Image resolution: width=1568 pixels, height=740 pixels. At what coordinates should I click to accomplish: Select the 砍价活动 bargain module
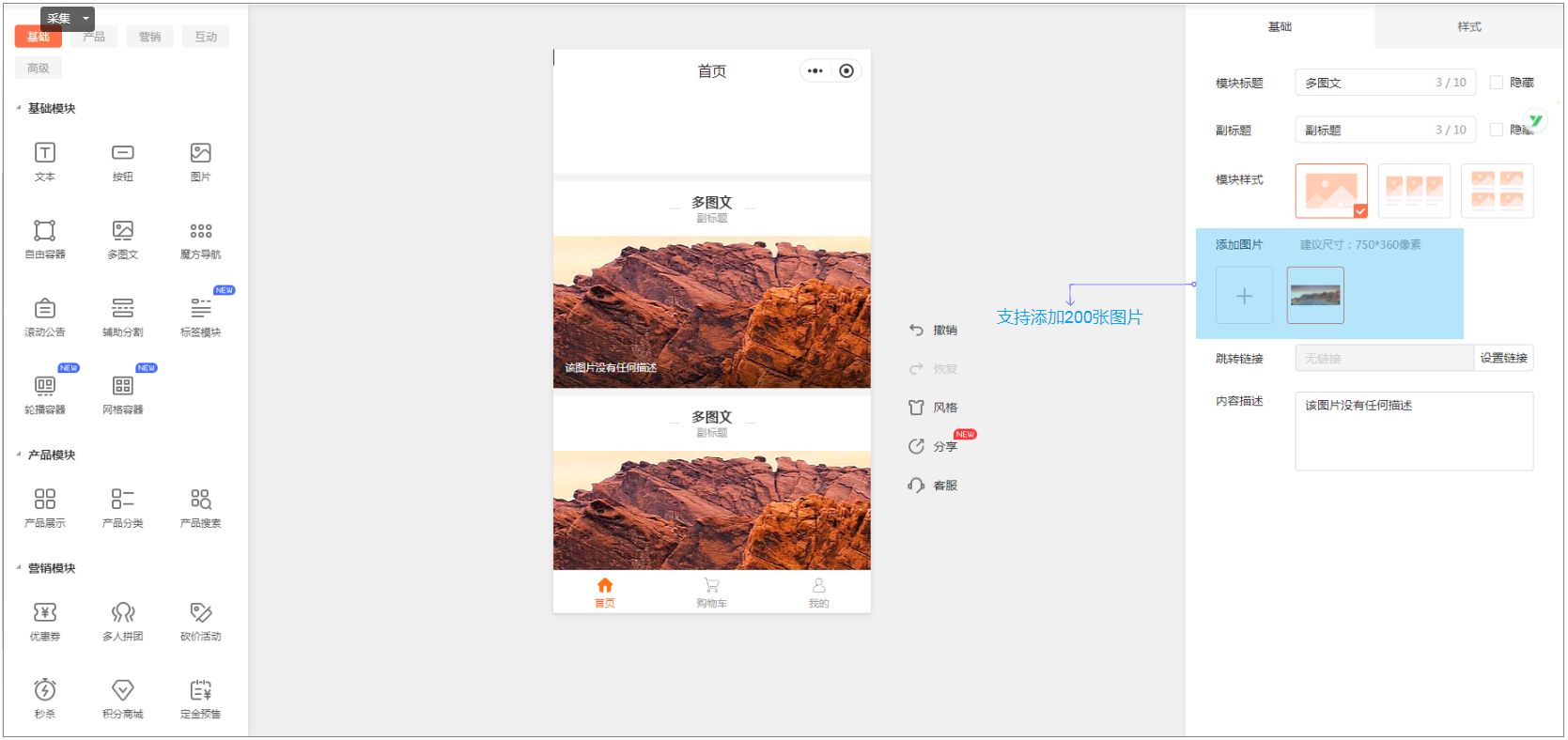(x=201, y=612)
